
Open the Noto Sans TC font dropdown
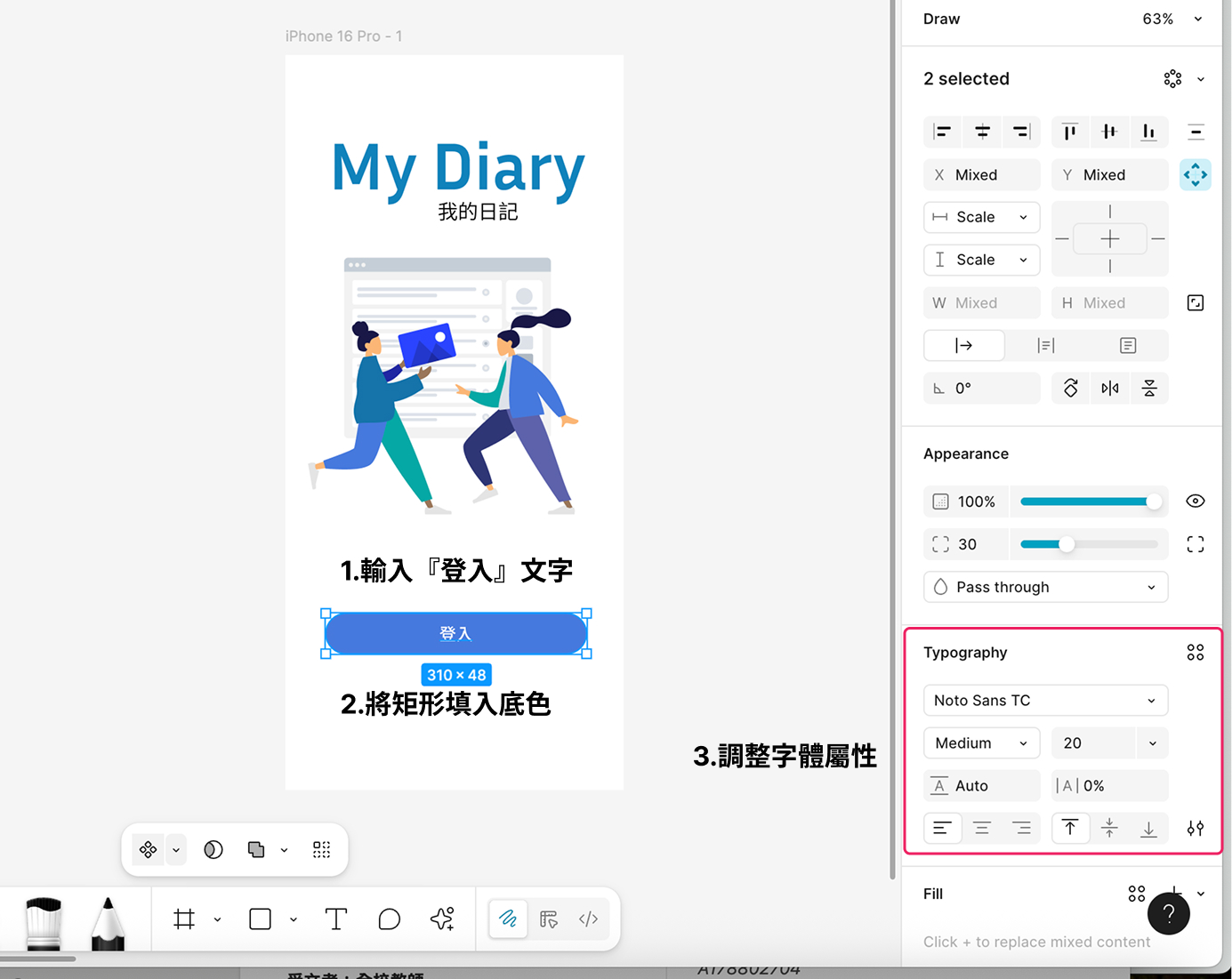coord(1044,701)
